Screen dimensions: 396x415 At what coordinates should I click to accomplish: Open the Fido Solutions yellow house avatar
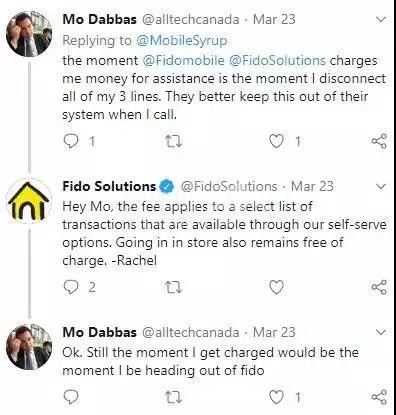click(29, 201)
